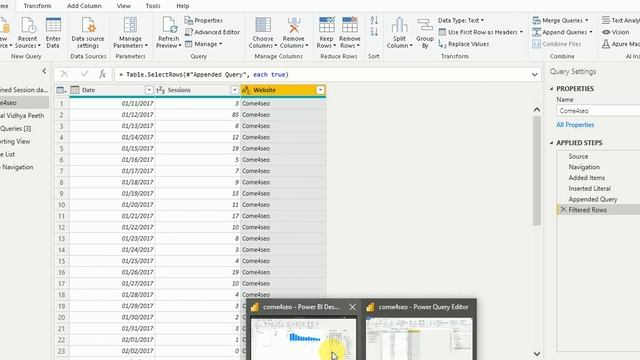Close the Power BI Desktop preview
The height and width of the screenshot is (360, 640).
coord(352,307)
